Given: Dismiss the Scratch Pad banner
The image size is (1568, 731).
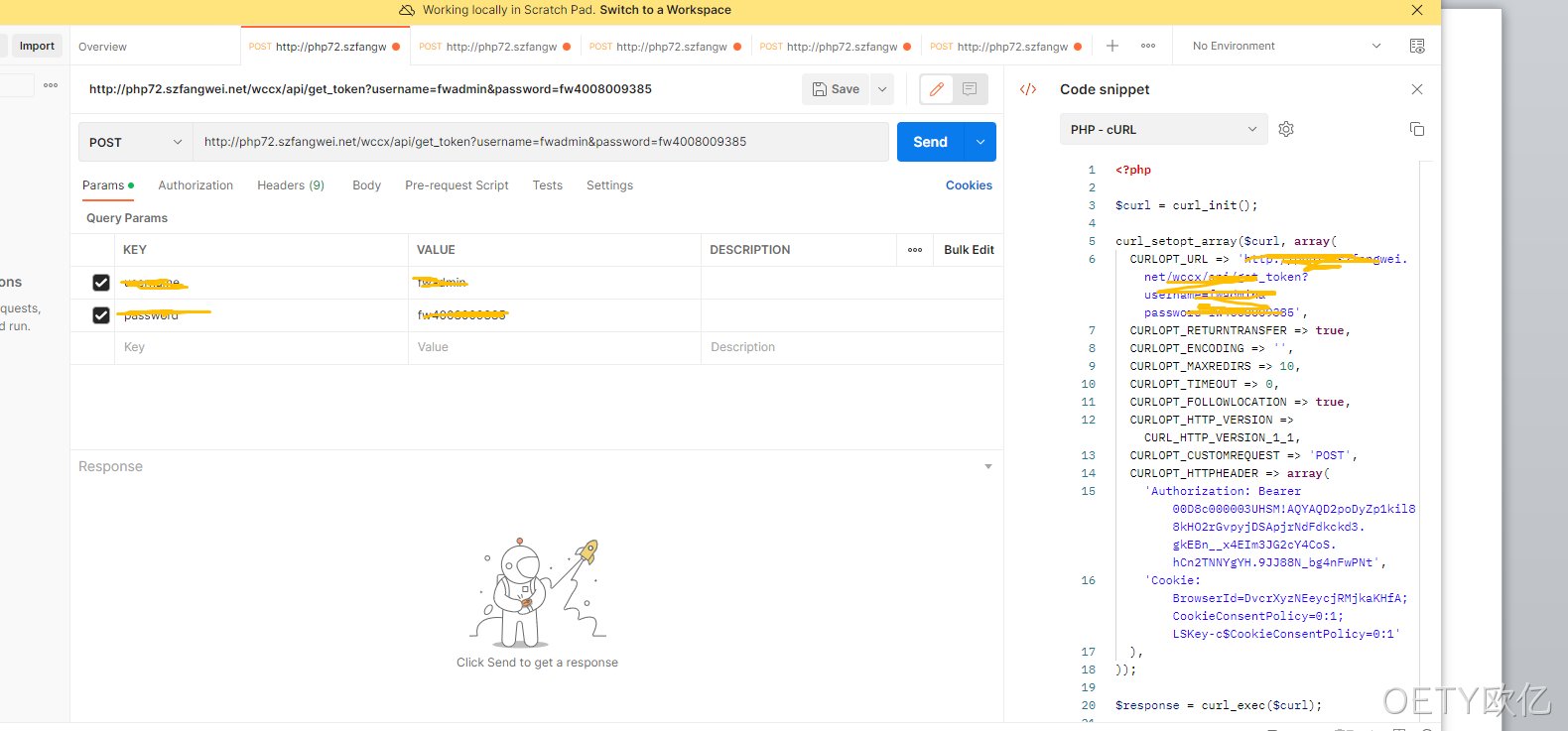Looking at the screenshot, I should pos(1417,10).
